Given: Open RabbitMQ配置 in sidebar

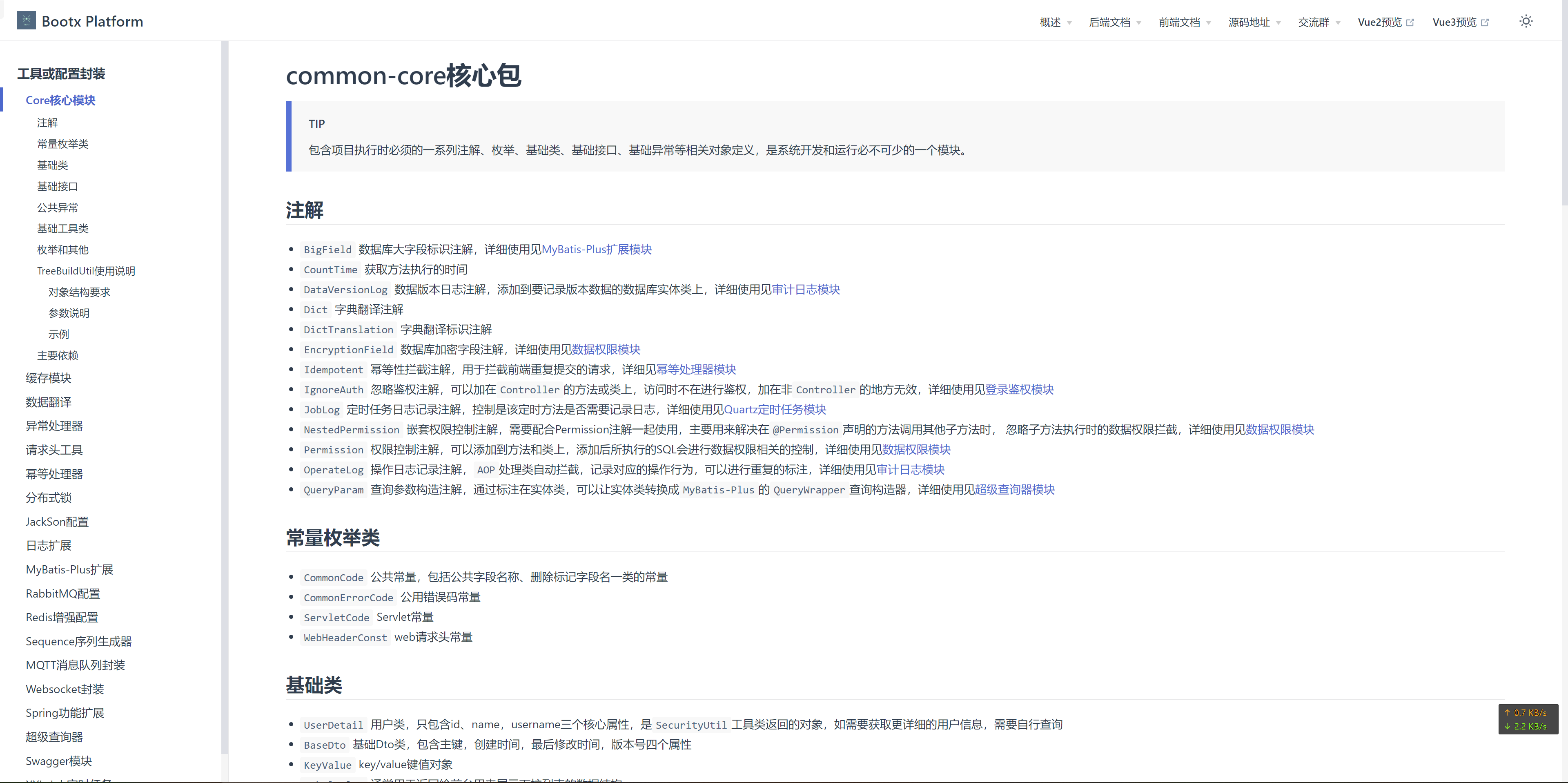Looking at the screenshot, I should point(63,593).
